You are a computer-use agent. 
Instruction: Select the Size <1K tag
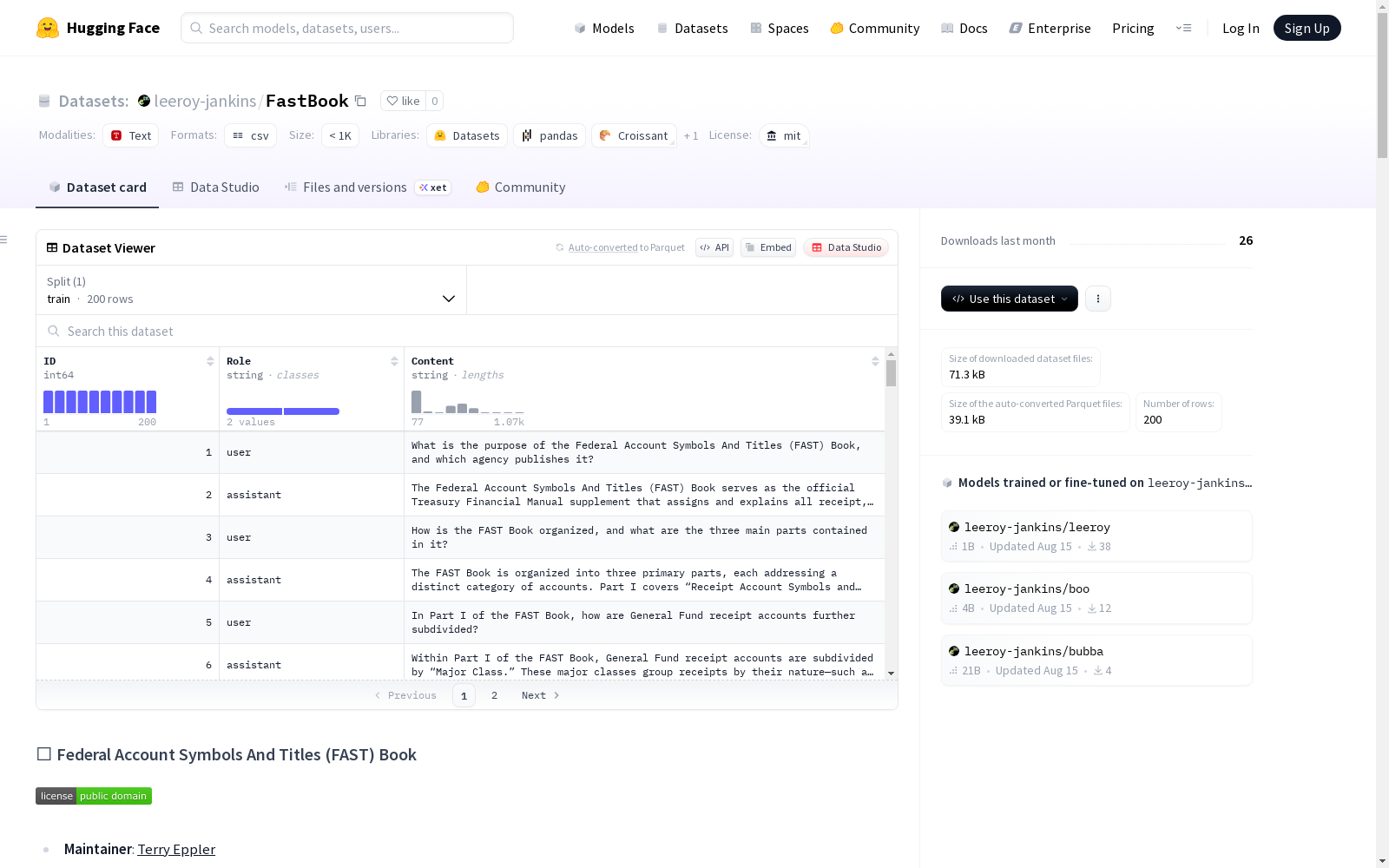click(340, 135)
